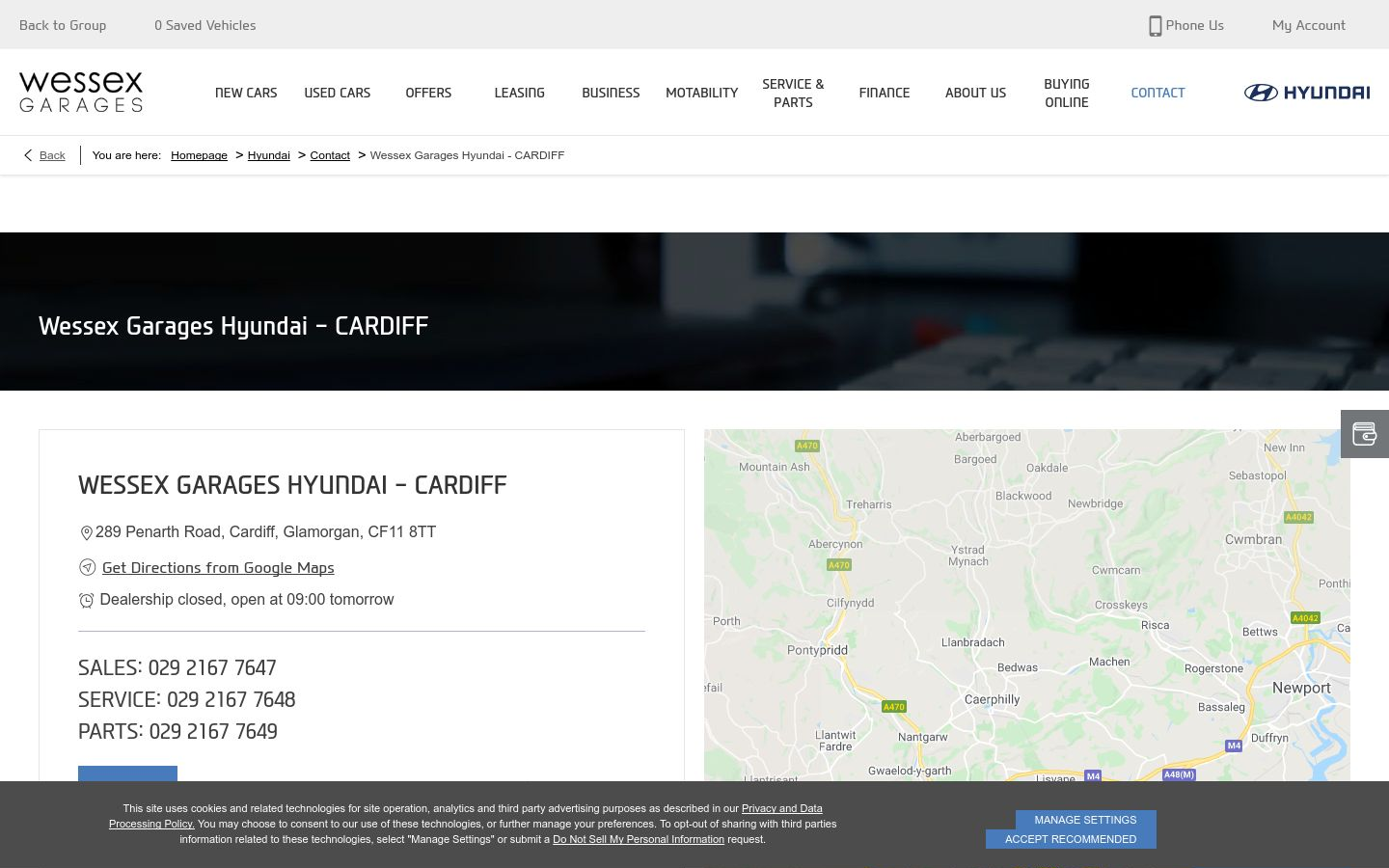The image size is (1389, 868).
Task: Open Do Not Sell My Personal Information
Action: pyautogui.click(x=639, y=839)
